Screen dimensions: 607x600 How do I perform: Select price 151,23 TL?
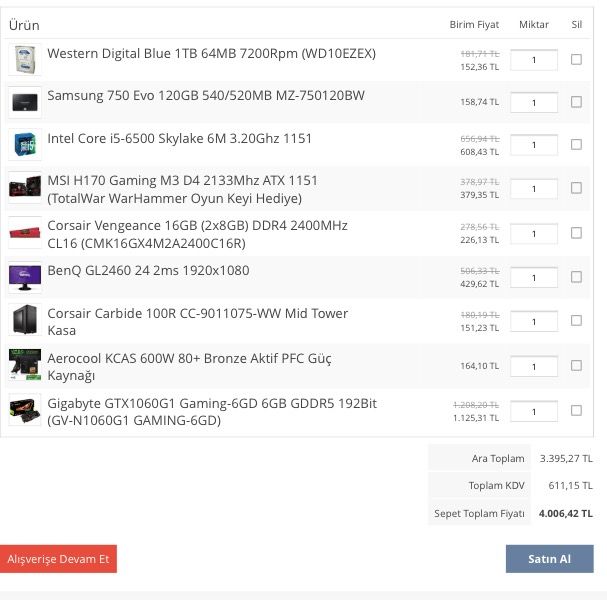tap(480, 328)
